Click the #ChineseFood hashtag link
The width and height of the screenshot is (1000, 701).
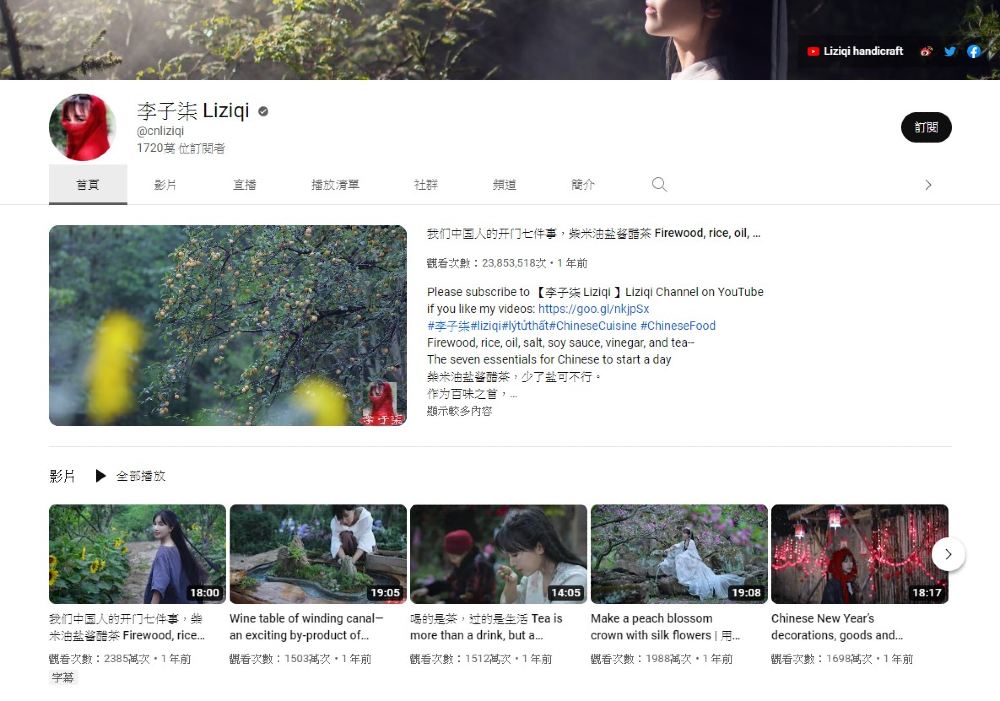pyautogui.click(x=678, y=326)
